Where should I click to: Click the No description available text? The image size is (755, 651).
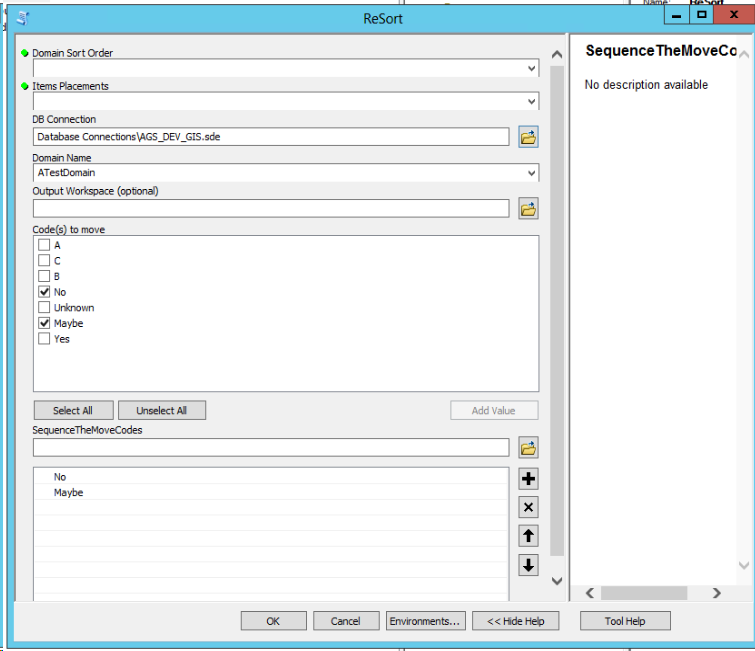(646, 85)
